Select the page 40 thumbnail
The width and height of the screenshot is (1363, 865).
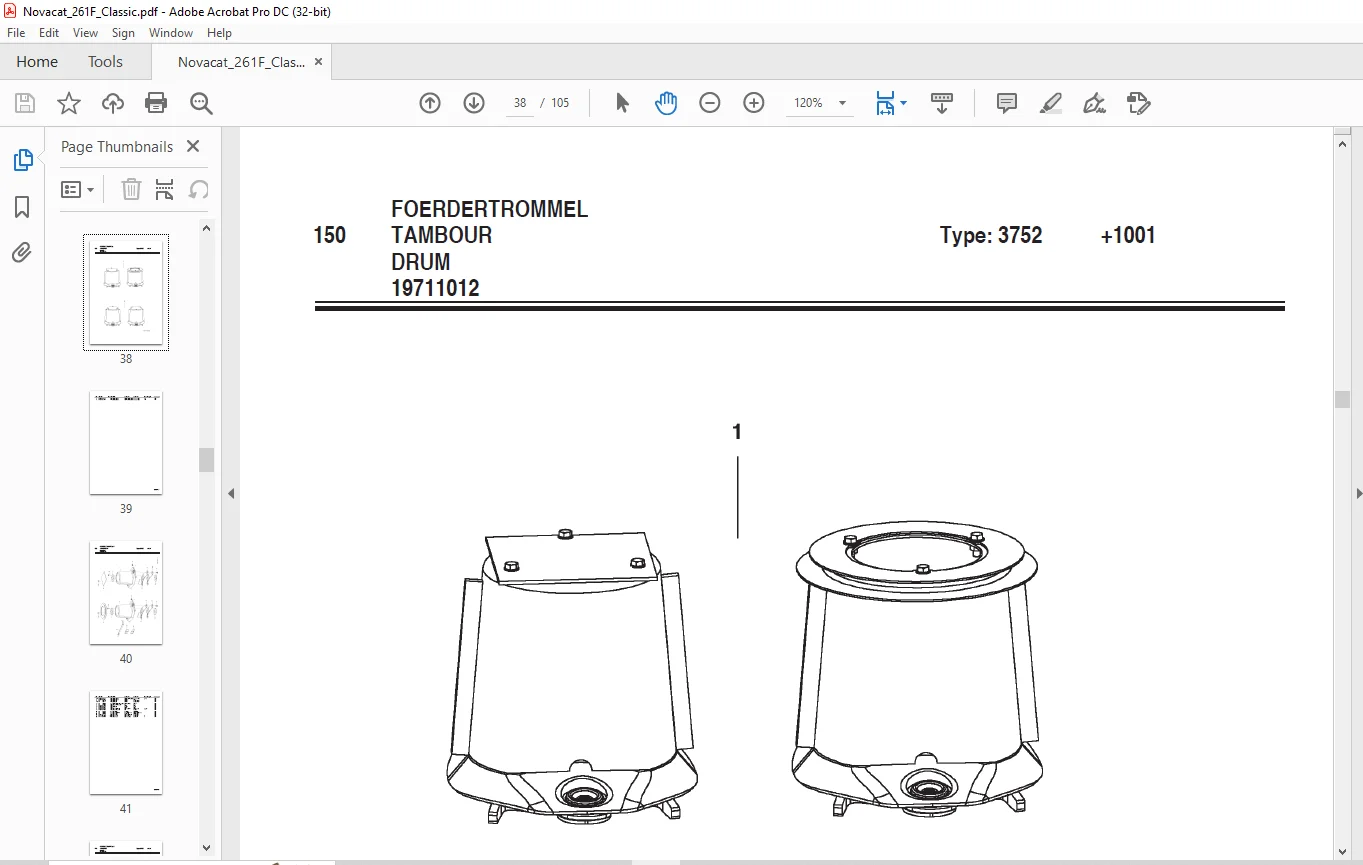[126, 593]
